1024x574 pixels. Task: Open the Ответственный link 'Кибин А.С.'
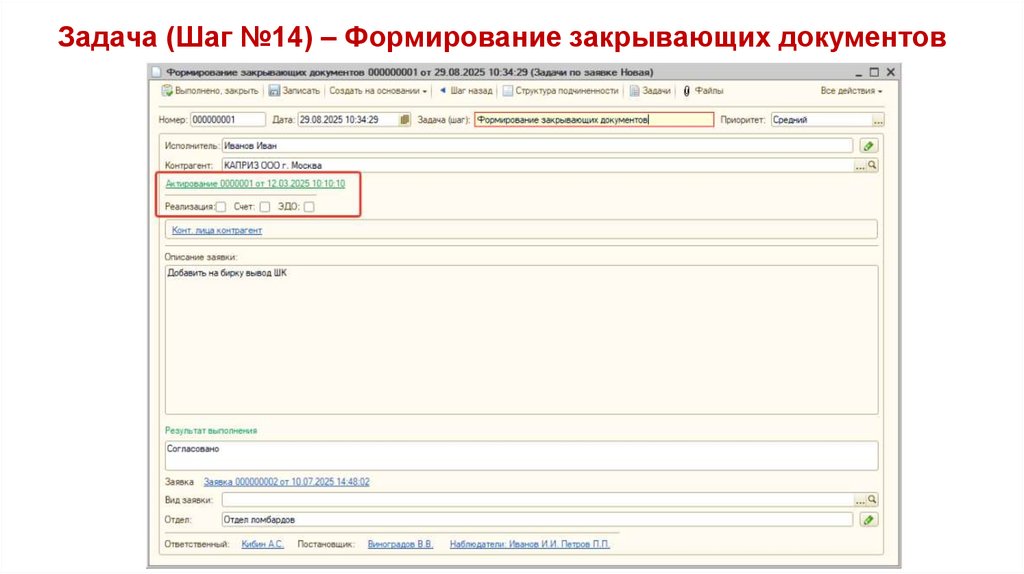[263, 544]
